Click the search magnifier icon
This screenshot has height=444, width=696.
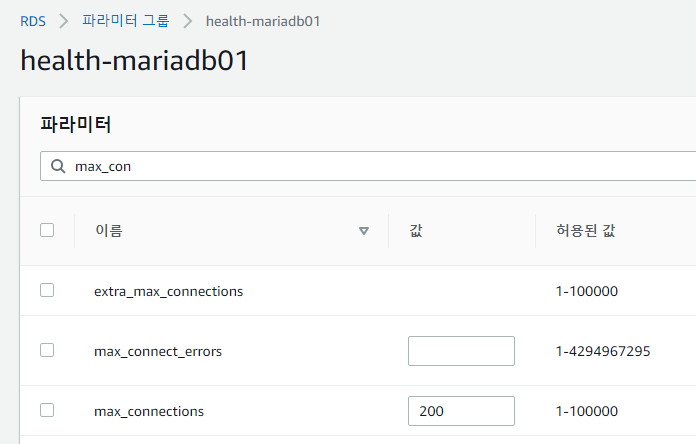point(58,166)
